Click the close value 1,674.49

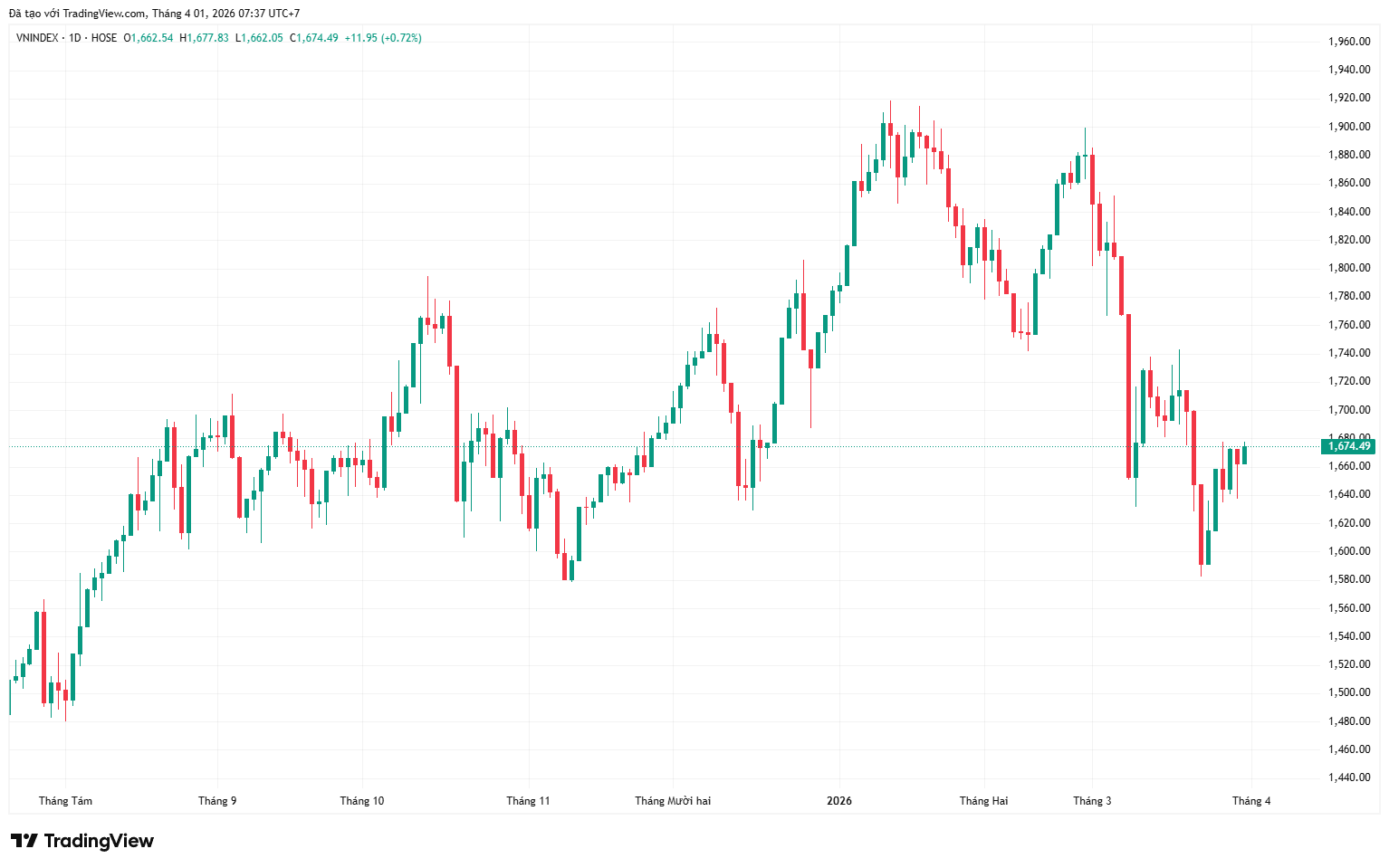tap(317, 38)
